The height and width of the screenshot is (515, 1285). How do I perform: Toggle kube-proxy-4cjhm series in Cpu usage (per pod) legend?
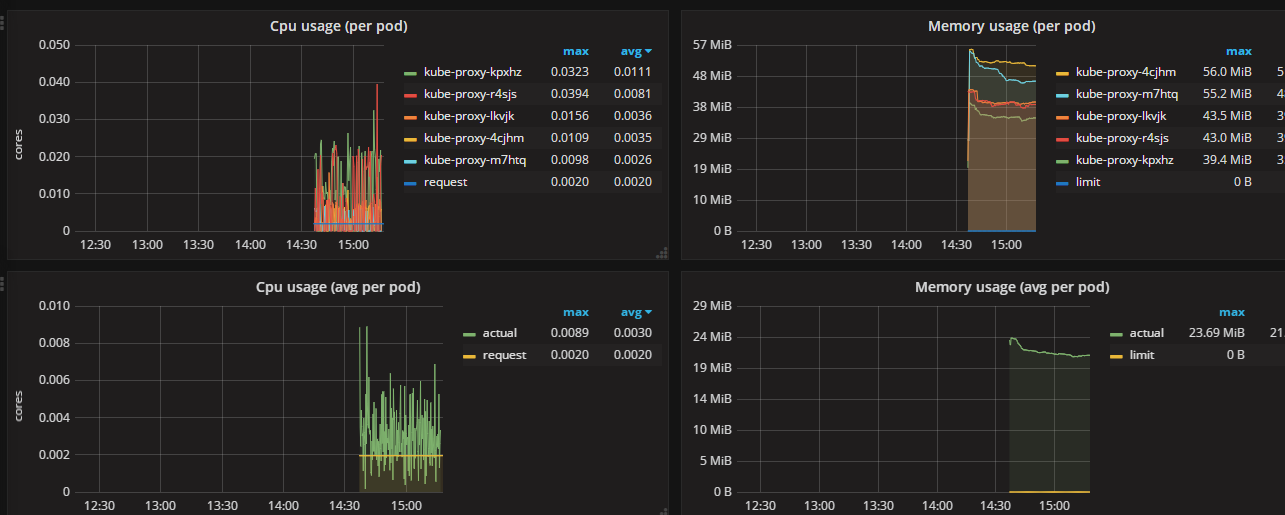coord(473,138)
